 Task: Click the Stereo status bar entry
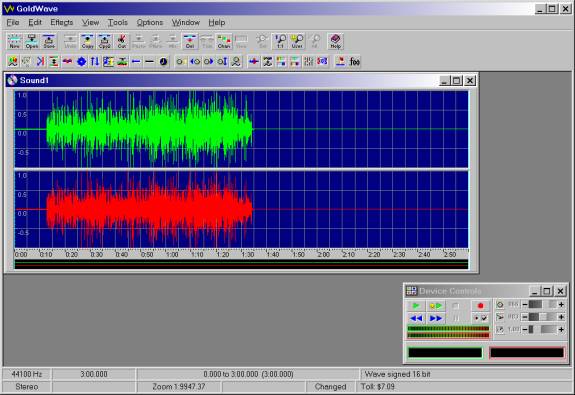27,387
